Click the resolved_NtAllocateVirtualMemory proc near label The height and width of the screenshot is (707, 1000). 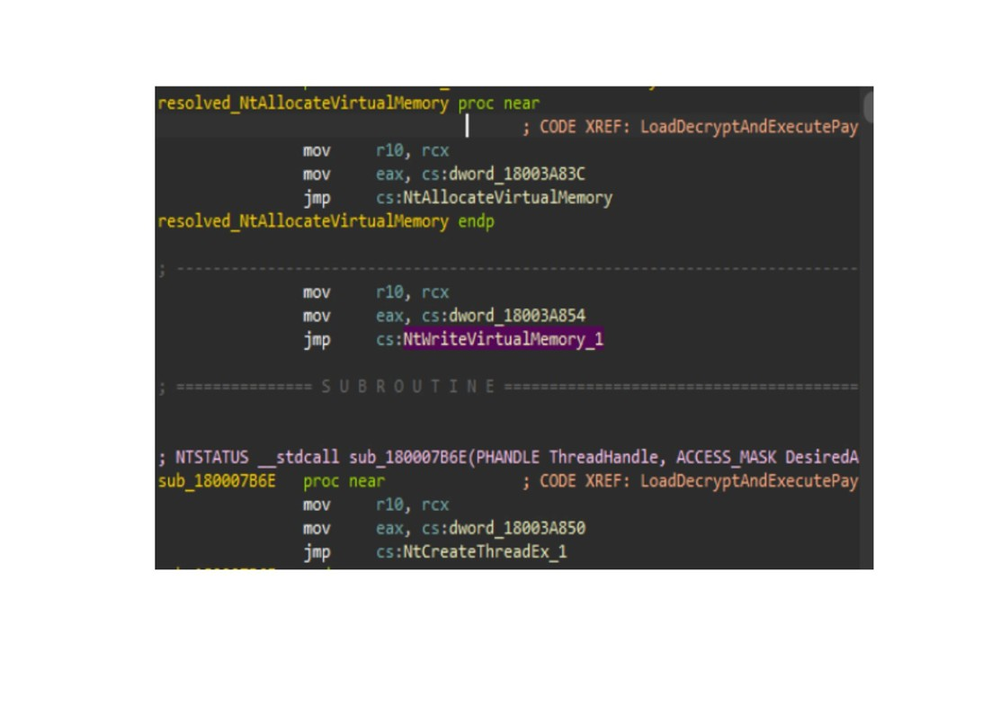pos(348,103)
